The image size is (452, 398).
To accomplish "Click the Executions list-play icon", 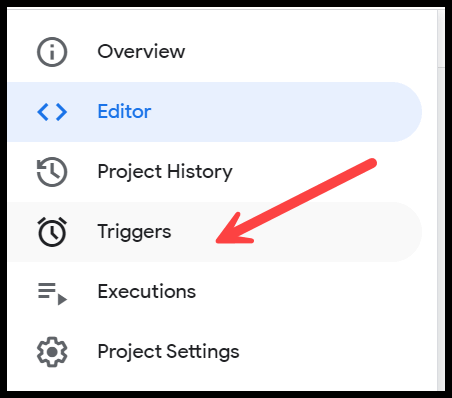I will [53, 294].
